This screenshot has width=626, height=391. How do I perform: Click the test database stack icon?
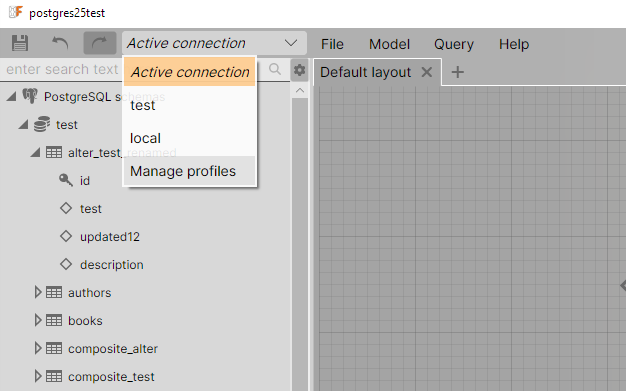[42, 124]
